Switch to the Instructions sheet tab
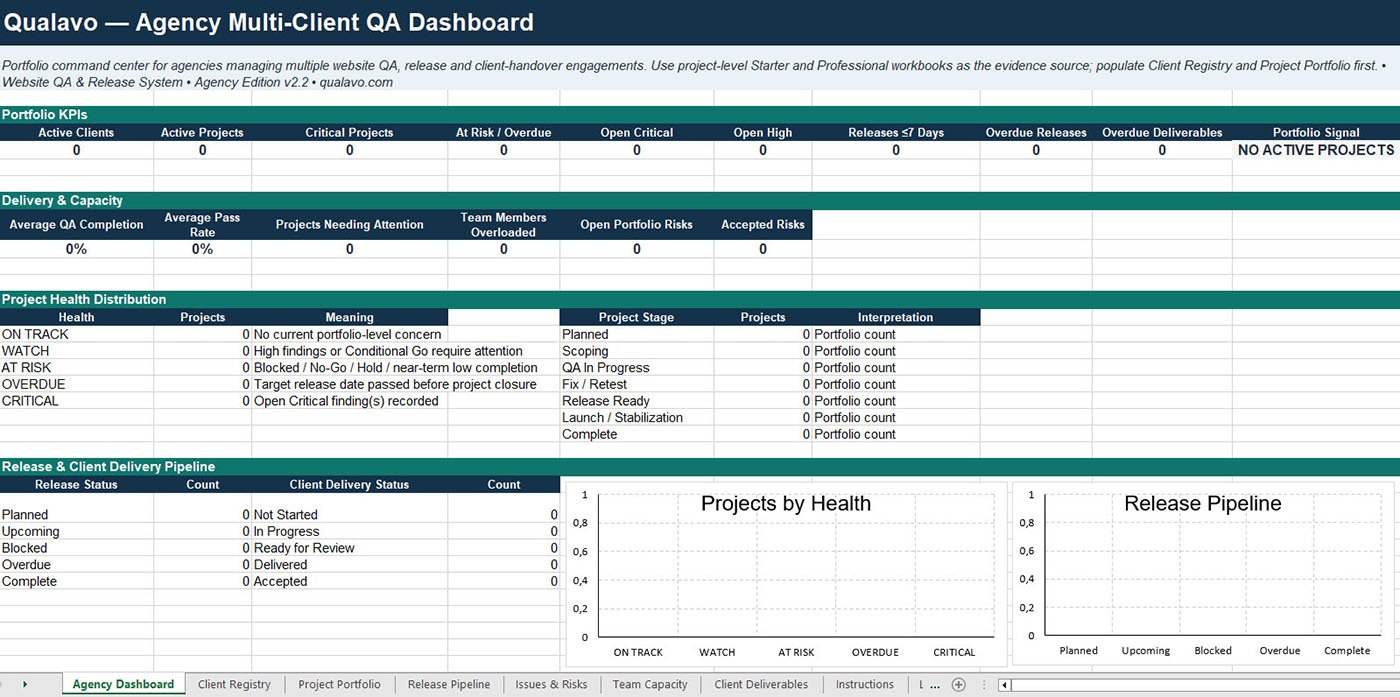This screenshot has height=697, width=1400. point(865,685)
